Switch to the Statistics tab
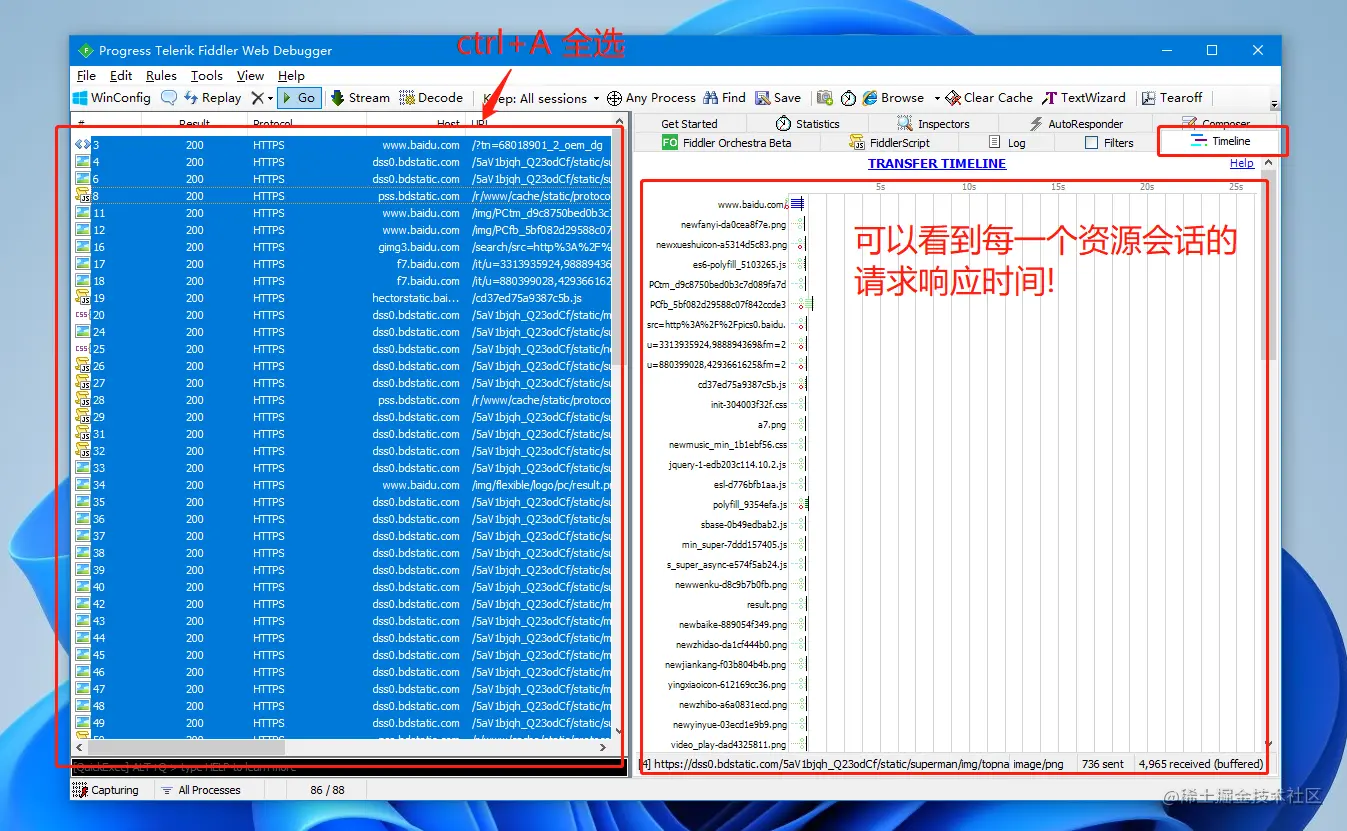1347x831 pixels. (x=807, y=124)
